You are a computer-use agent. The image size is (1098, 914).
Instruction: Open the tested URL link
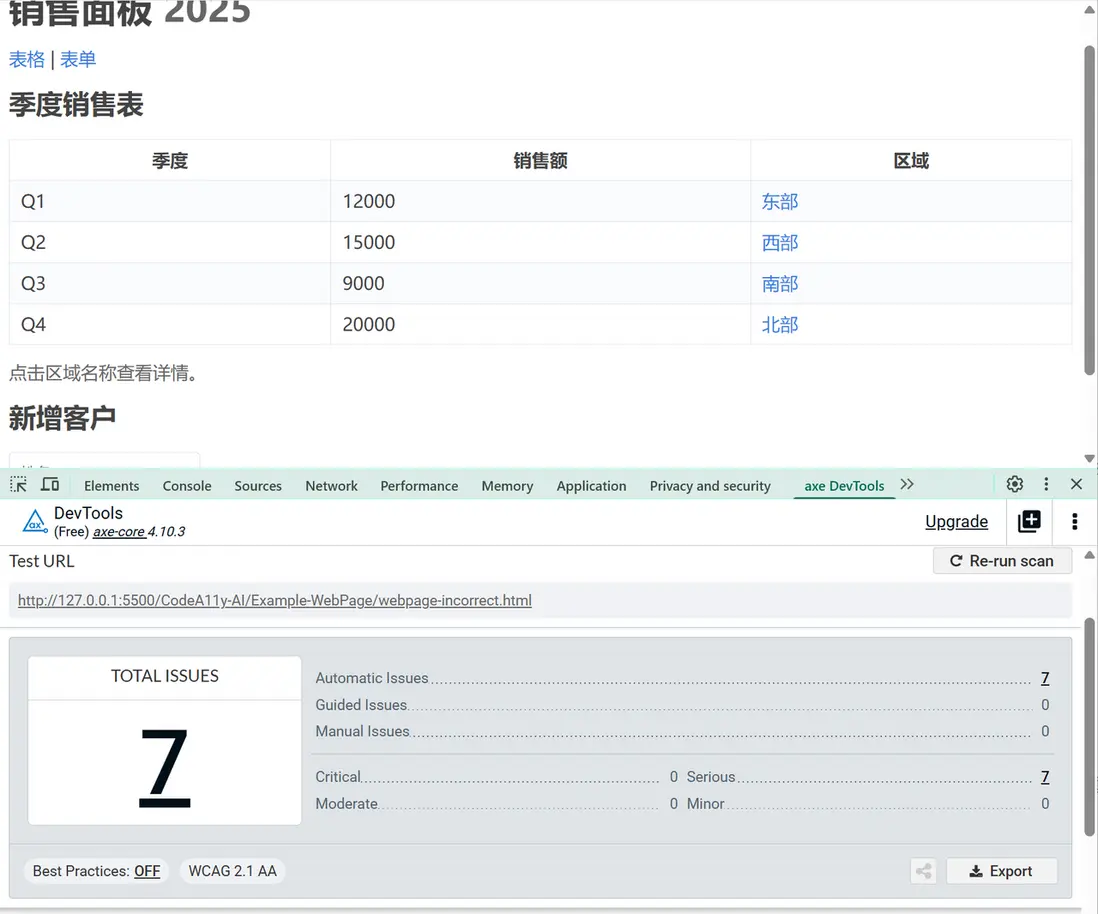point(274,600)
